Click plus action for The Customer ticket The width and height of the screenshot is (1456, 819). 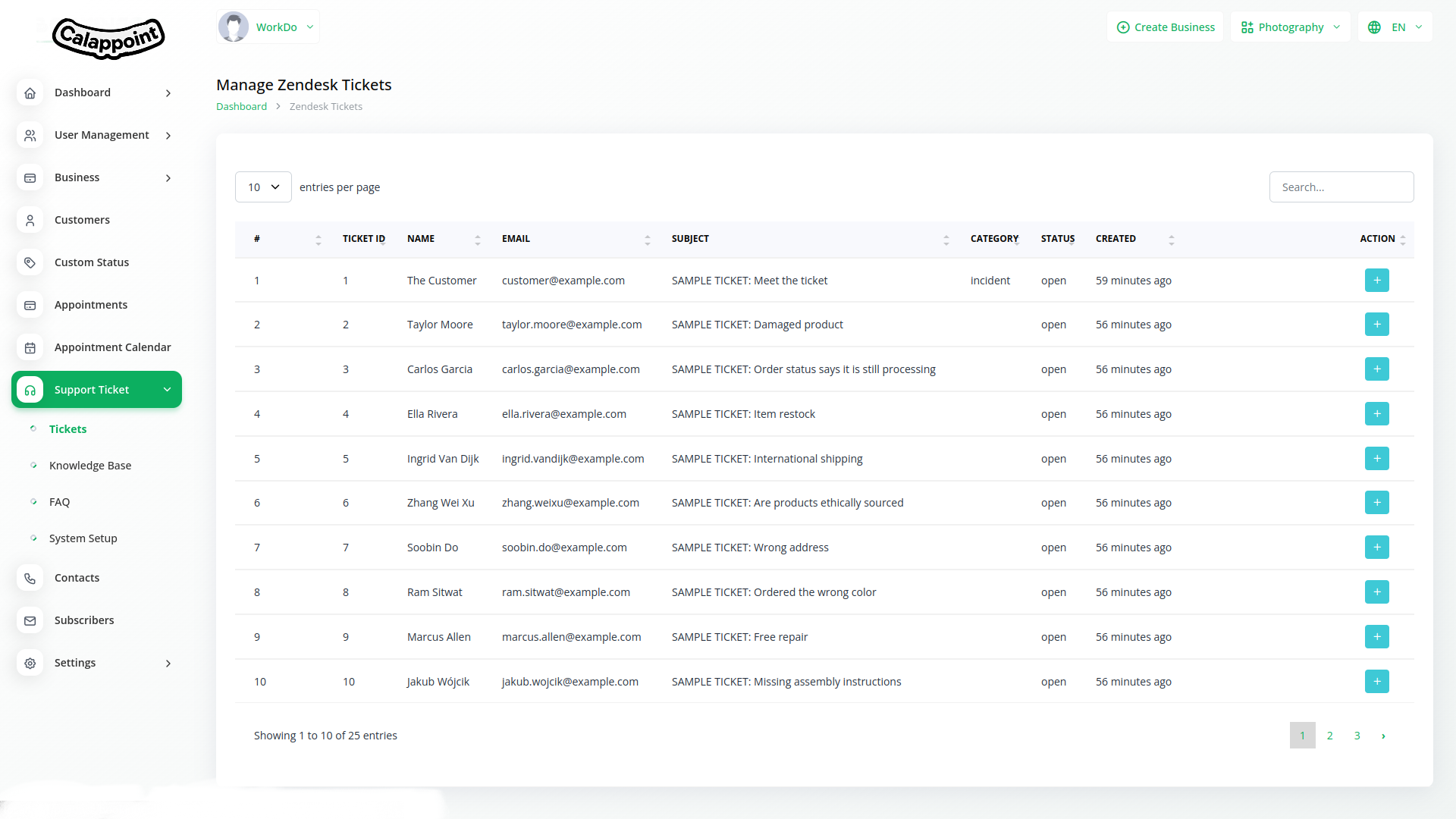1377,281
